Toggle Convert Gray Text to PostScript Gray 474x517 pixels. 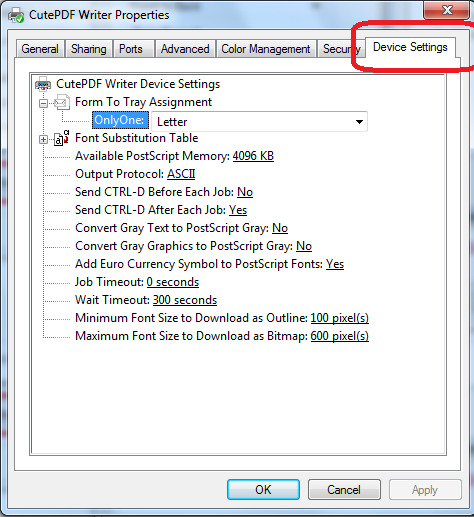280,228
